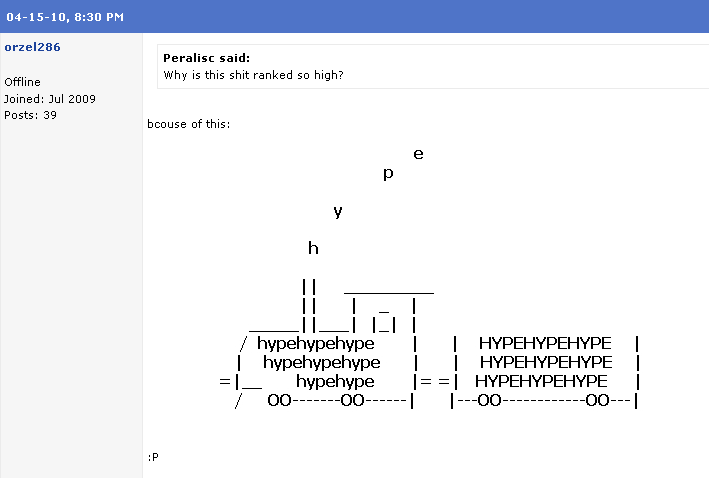Image resolution: width=709 pixels, height=478 pixels.
Task: Click the "Posts: 39" counter text
Action: point(30,115)
